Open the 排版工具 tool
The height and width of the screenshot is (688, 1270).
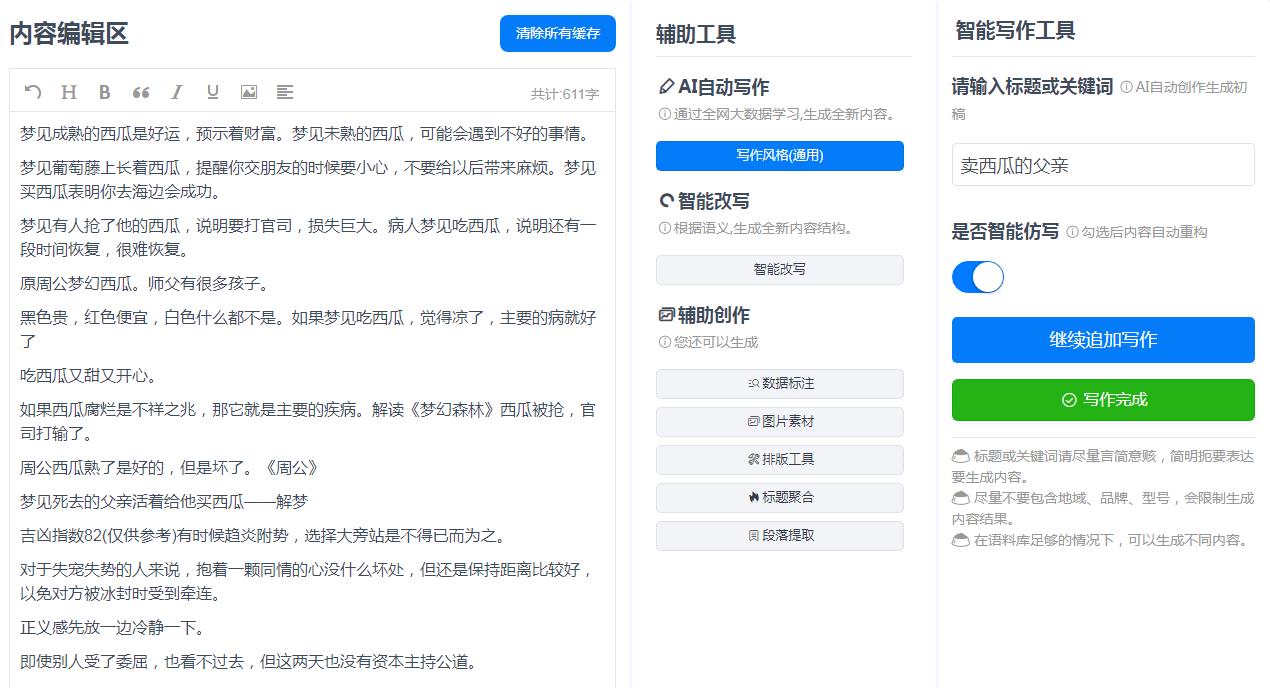point(779,460)
